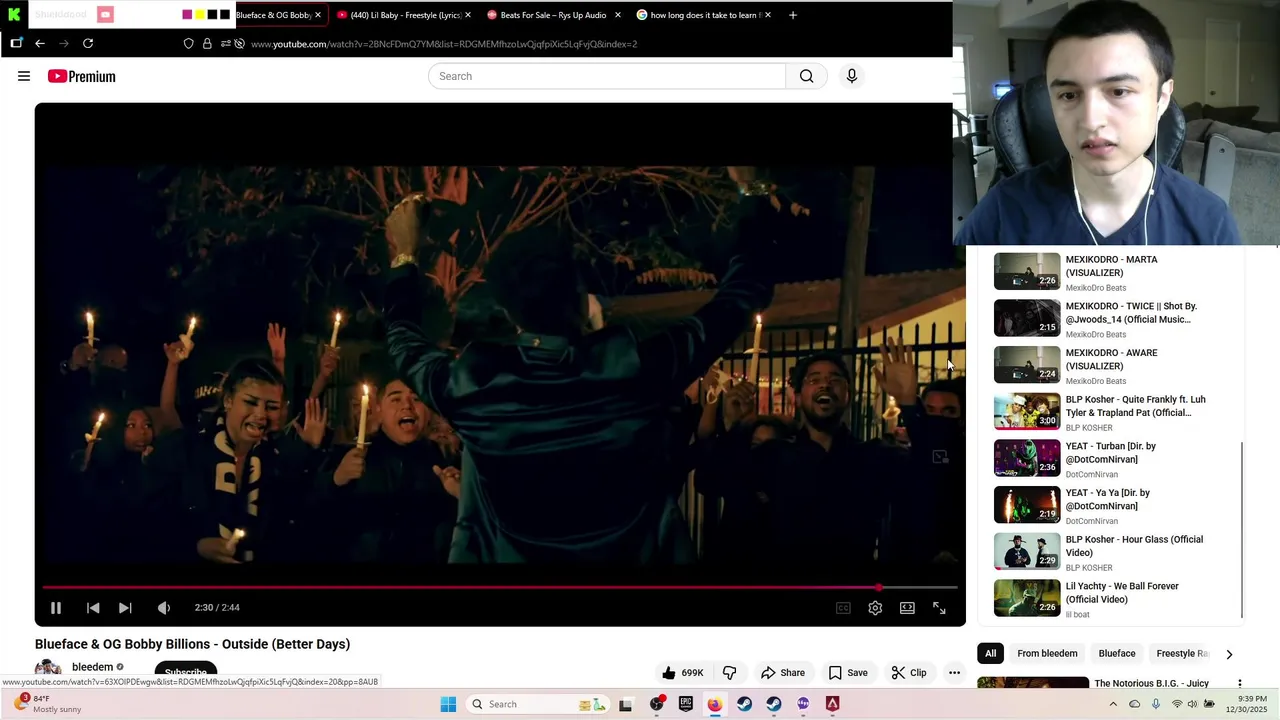
Task: Open the taskbar volume control
Action: (1193, 704)
